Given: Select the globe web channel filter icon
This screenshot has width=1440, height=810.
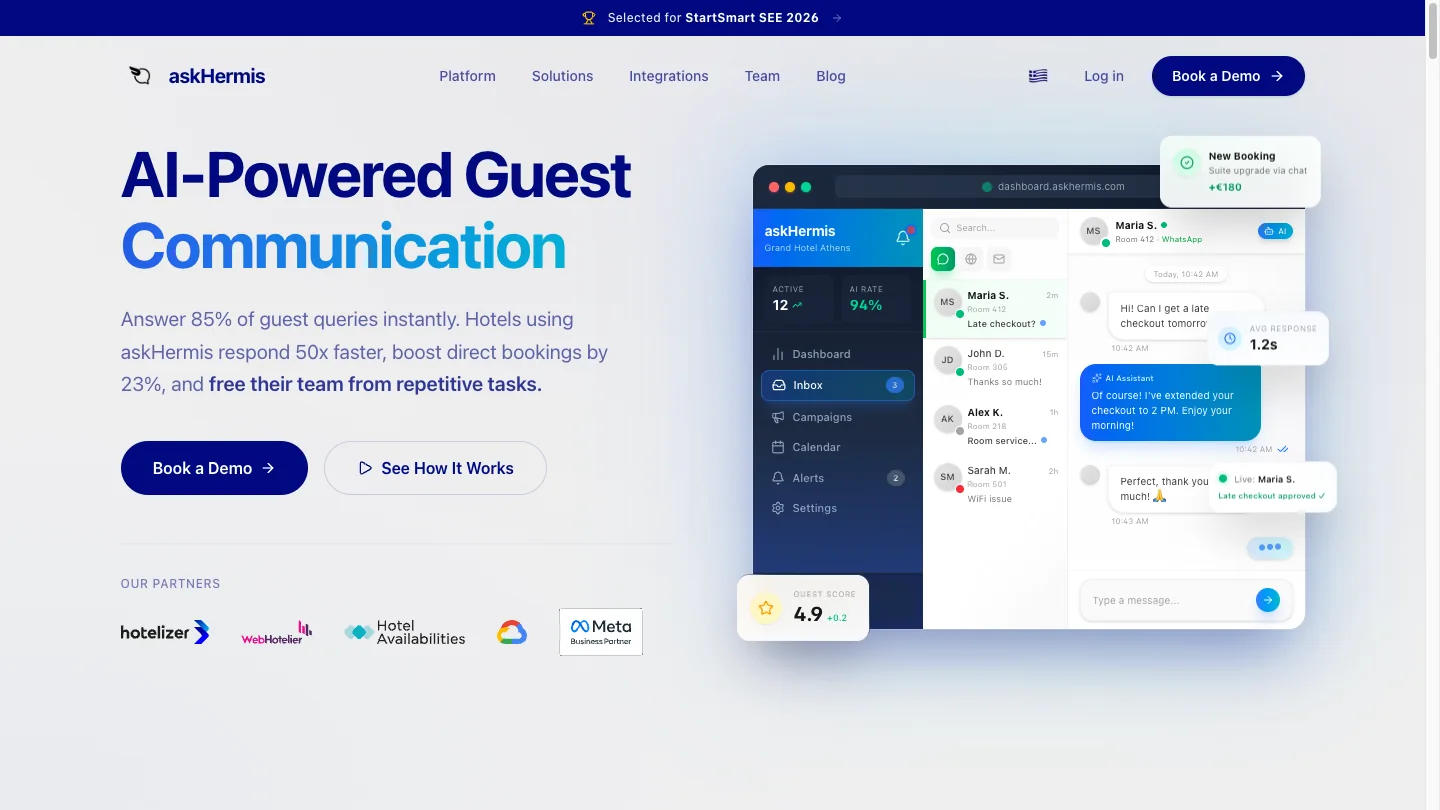Looking at the screenshot, I should (971, 259).
